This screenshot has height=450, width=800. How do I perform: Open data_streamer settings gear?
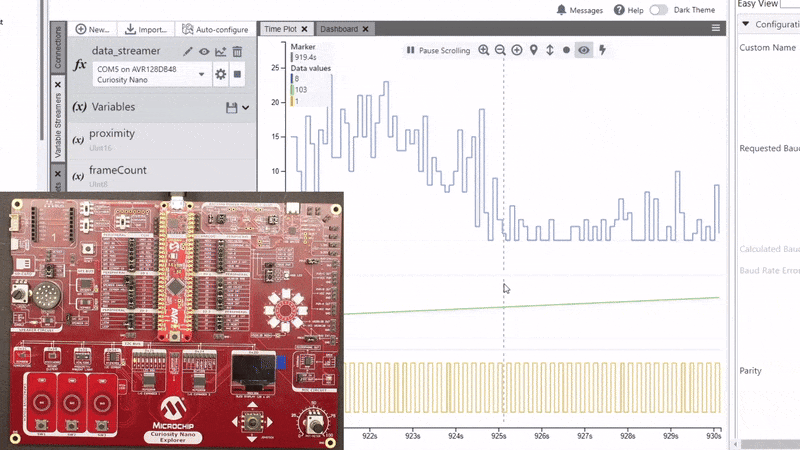(x=221, y=74)
